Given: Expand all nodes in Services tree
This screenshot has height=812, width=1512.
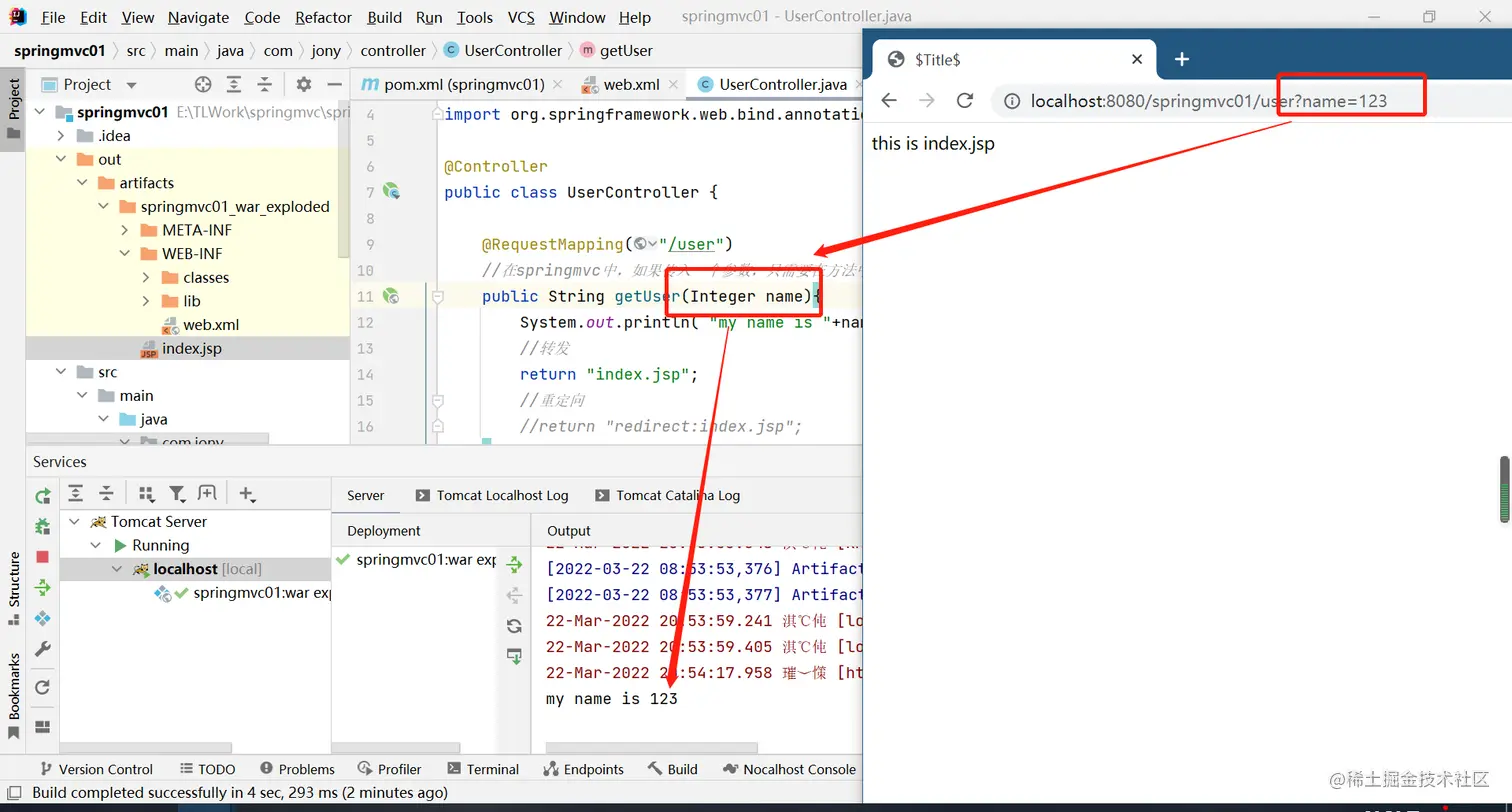Looking at the screenshot, I should (76, 494).
